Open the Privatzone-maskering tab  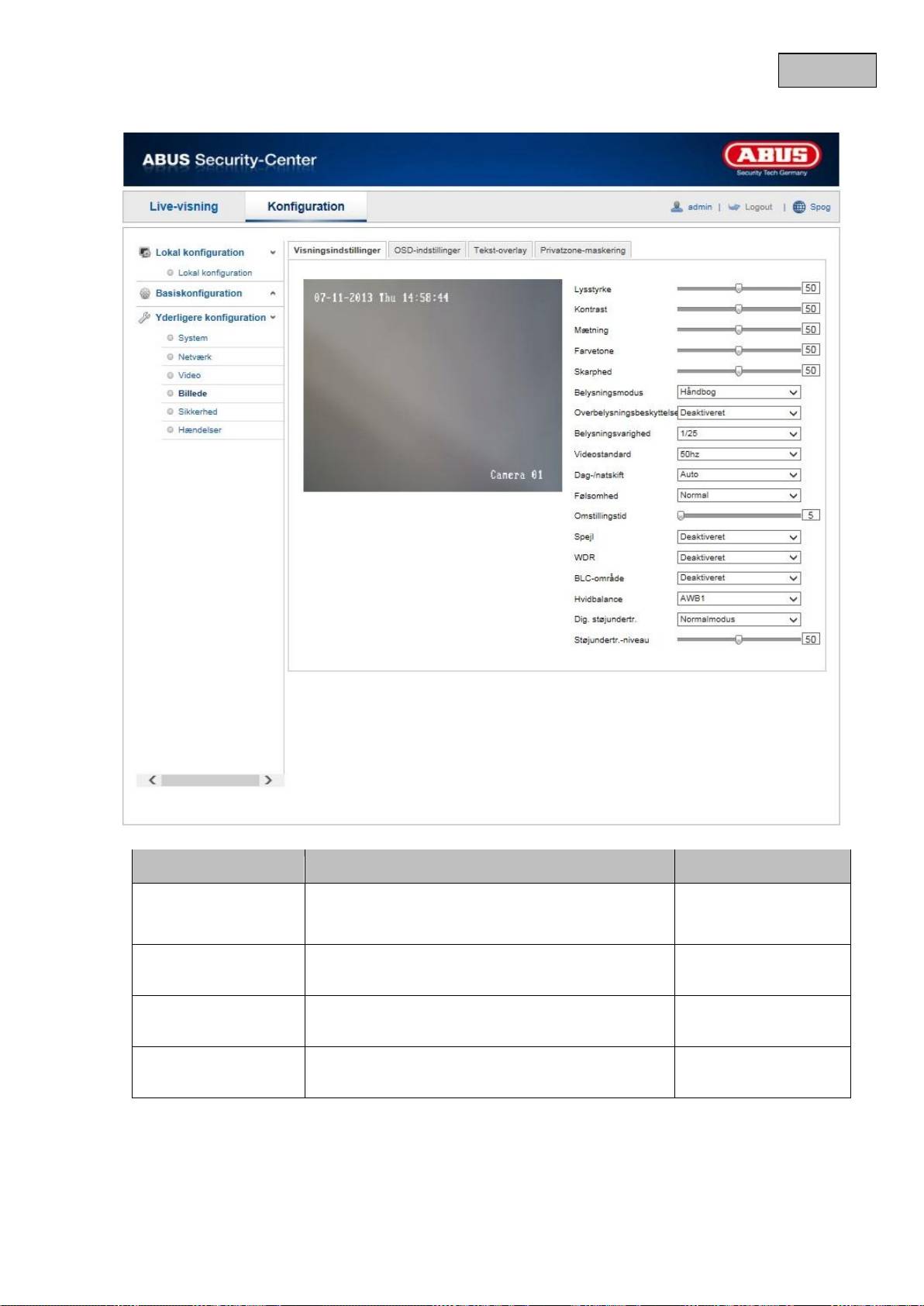582,250
